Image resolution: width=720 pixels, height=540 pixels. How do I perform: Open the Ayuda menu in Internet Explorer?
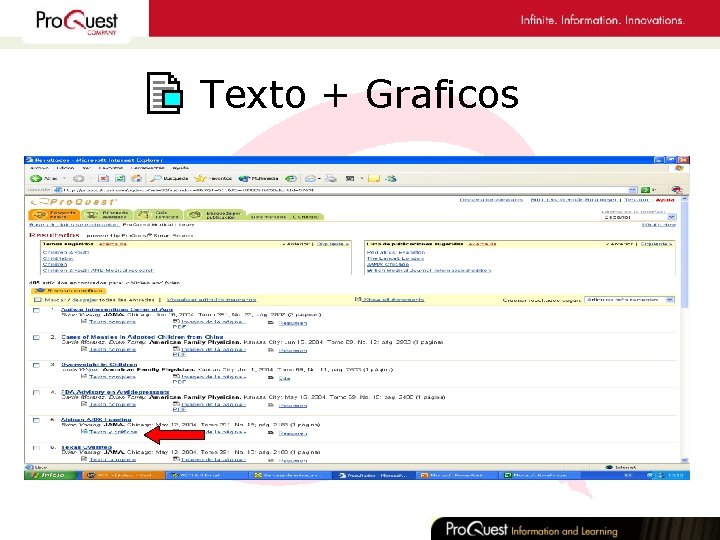pyautogui.click(x=180, y=168)
